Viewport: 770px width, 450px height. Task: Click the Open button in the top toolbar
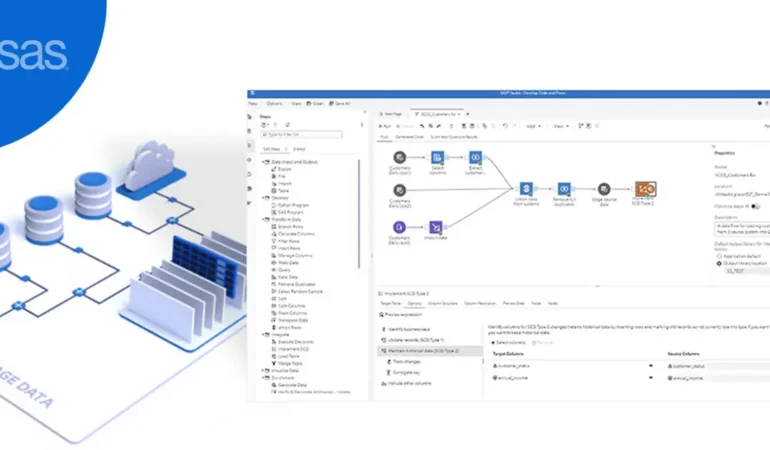(x=315, y=104)
